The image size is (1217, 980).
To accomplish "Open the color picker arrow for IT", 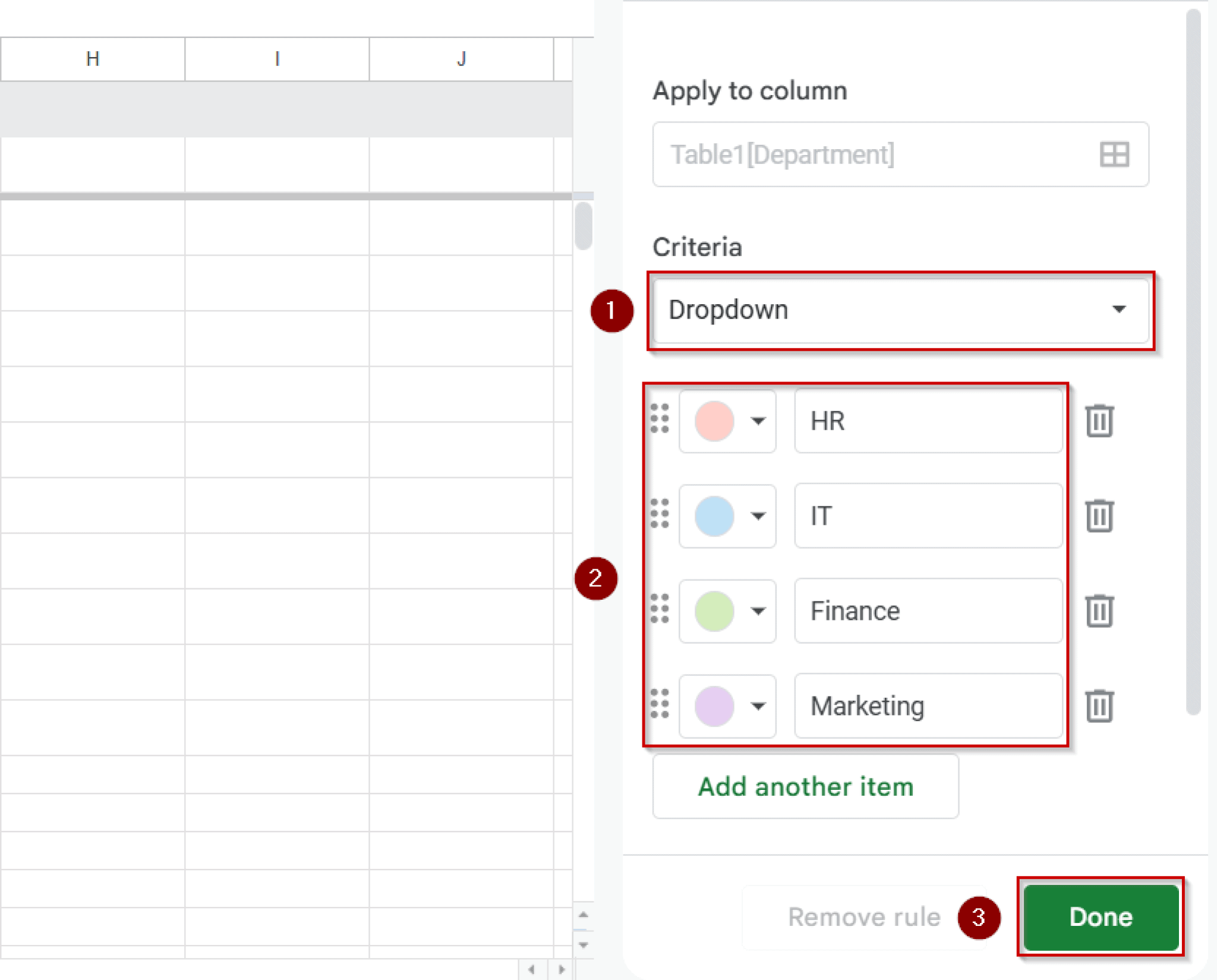I will pos(759,516).
